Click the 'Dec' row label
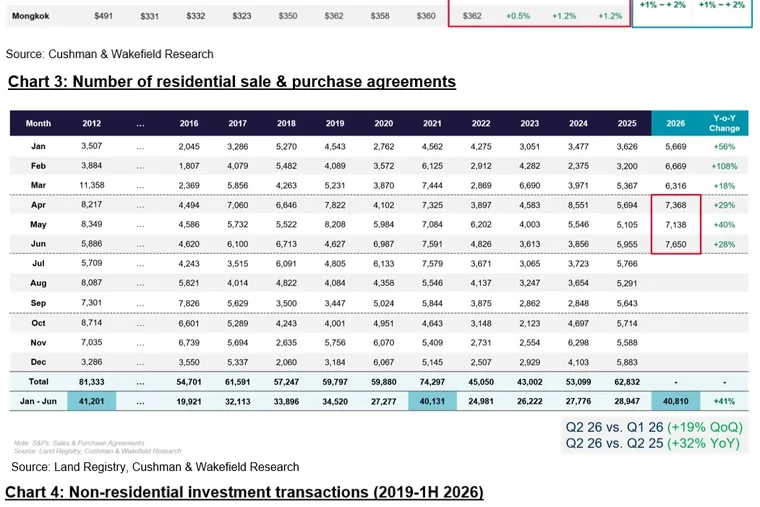Viewport: 760px width, 507px height. coord(38,362)
